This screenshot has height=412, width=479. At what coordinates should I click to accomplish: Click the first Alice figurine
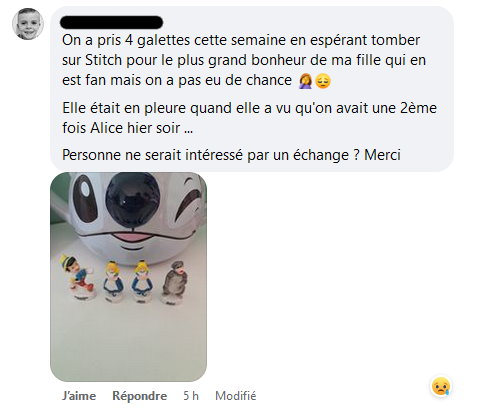point(114,281)
